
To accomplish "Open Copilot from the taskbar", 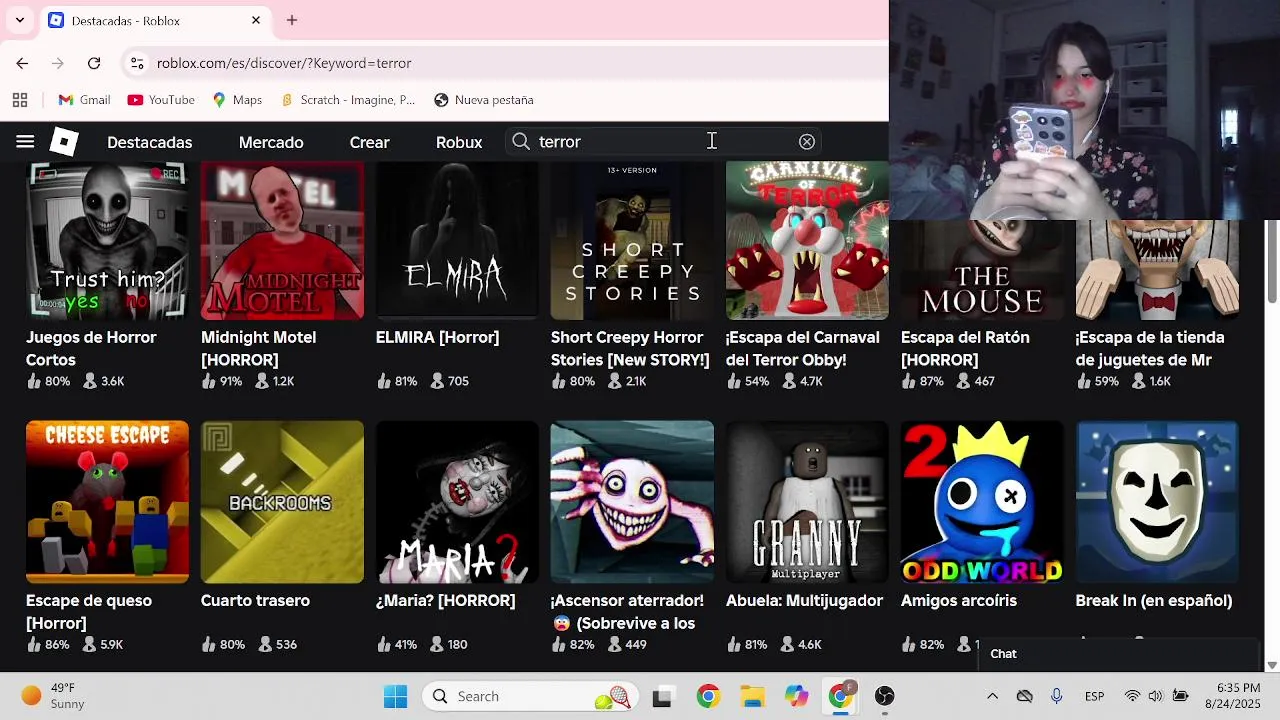I will point(796,697).
